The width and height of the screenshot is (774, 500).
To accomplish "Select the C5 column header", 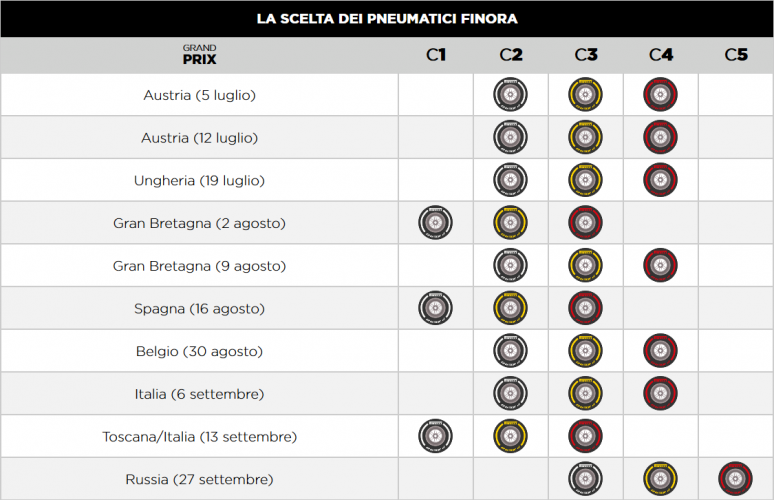I will (x=736, y=54).
